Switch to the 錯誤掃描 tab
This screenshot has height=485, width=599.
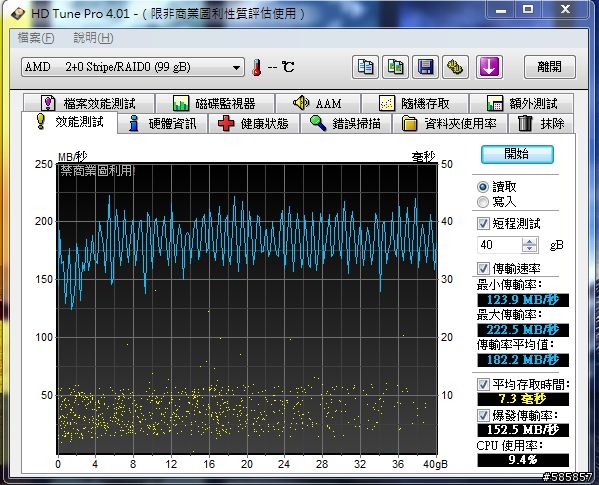pyautogui.click(x=346, y=123)
